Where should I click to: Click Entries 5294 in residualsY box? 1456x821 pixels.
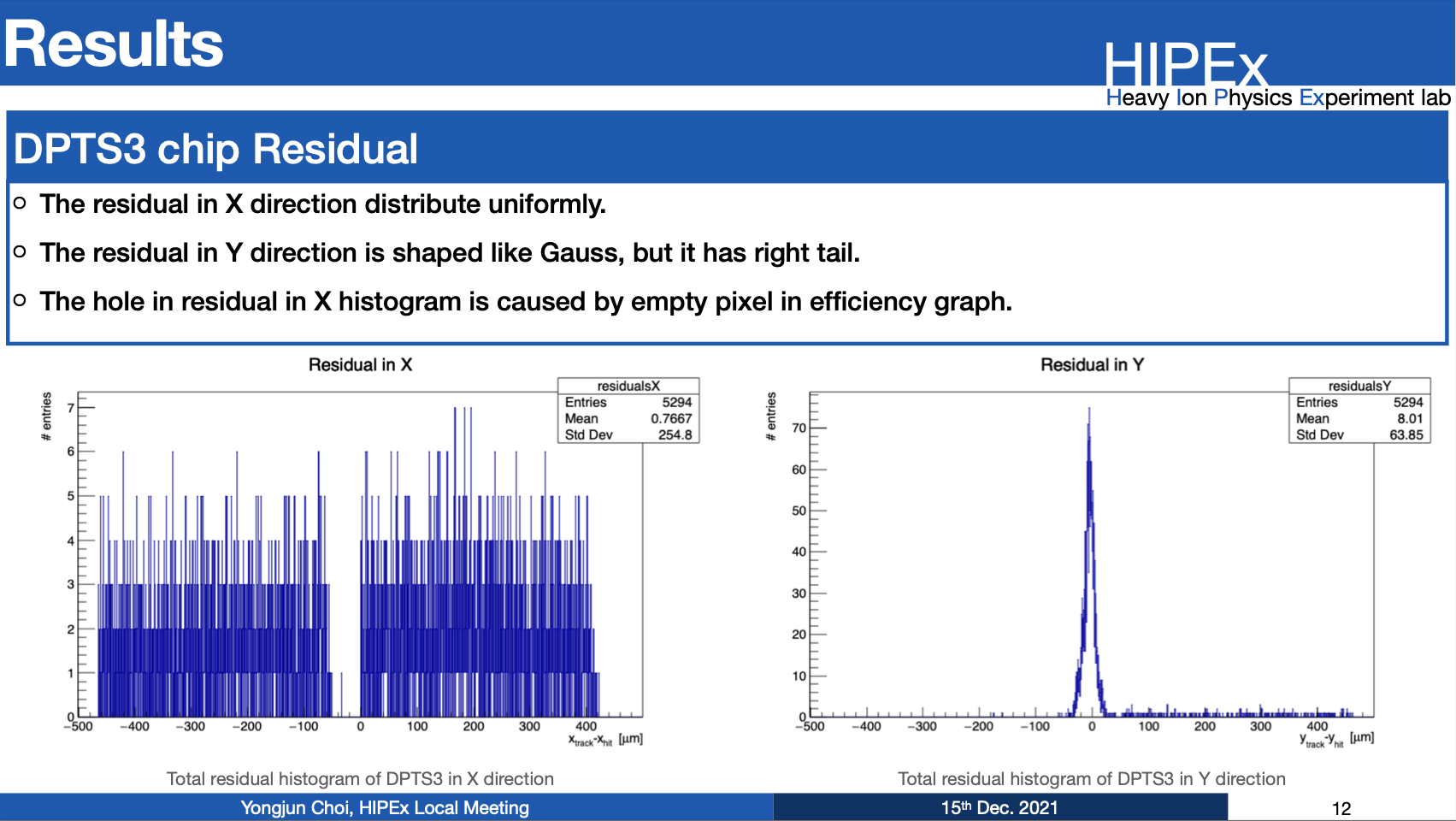pos(1359,402)
